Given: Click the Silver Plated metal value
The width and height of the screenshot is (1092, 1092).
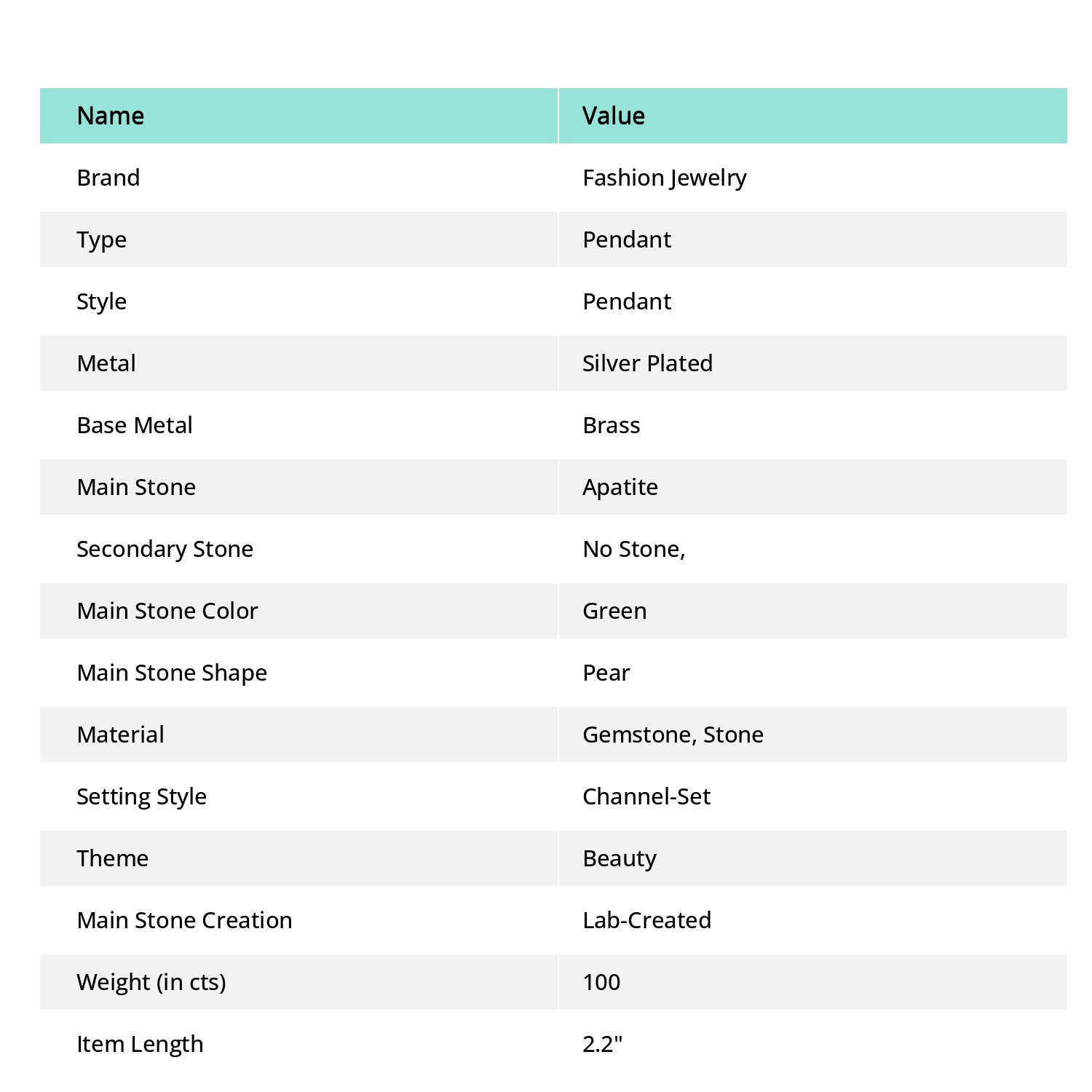Looking at the screenshot, I should [648, 363].
